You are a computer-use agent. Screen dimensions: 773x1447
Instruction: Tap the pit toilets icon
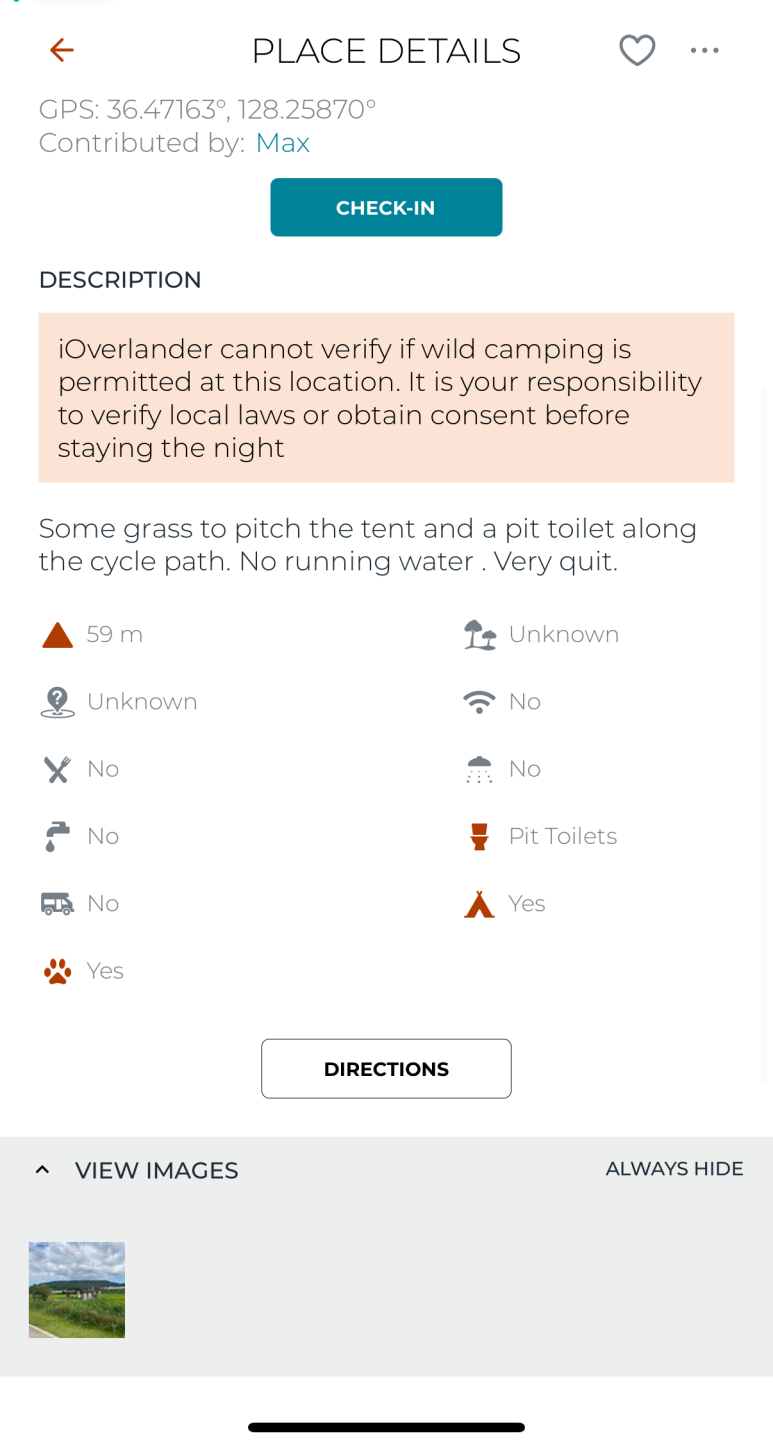[x=480, y=836]
